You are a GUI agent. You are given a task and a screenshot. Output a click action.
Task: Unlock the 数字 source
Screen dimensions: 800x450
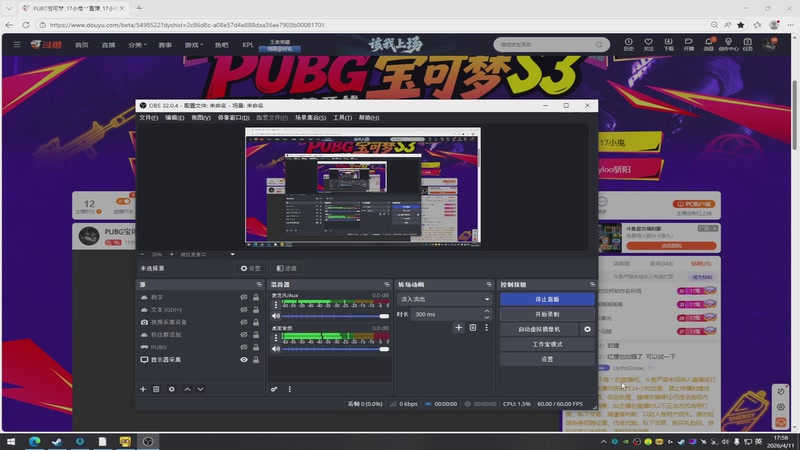tap(256, 297)
